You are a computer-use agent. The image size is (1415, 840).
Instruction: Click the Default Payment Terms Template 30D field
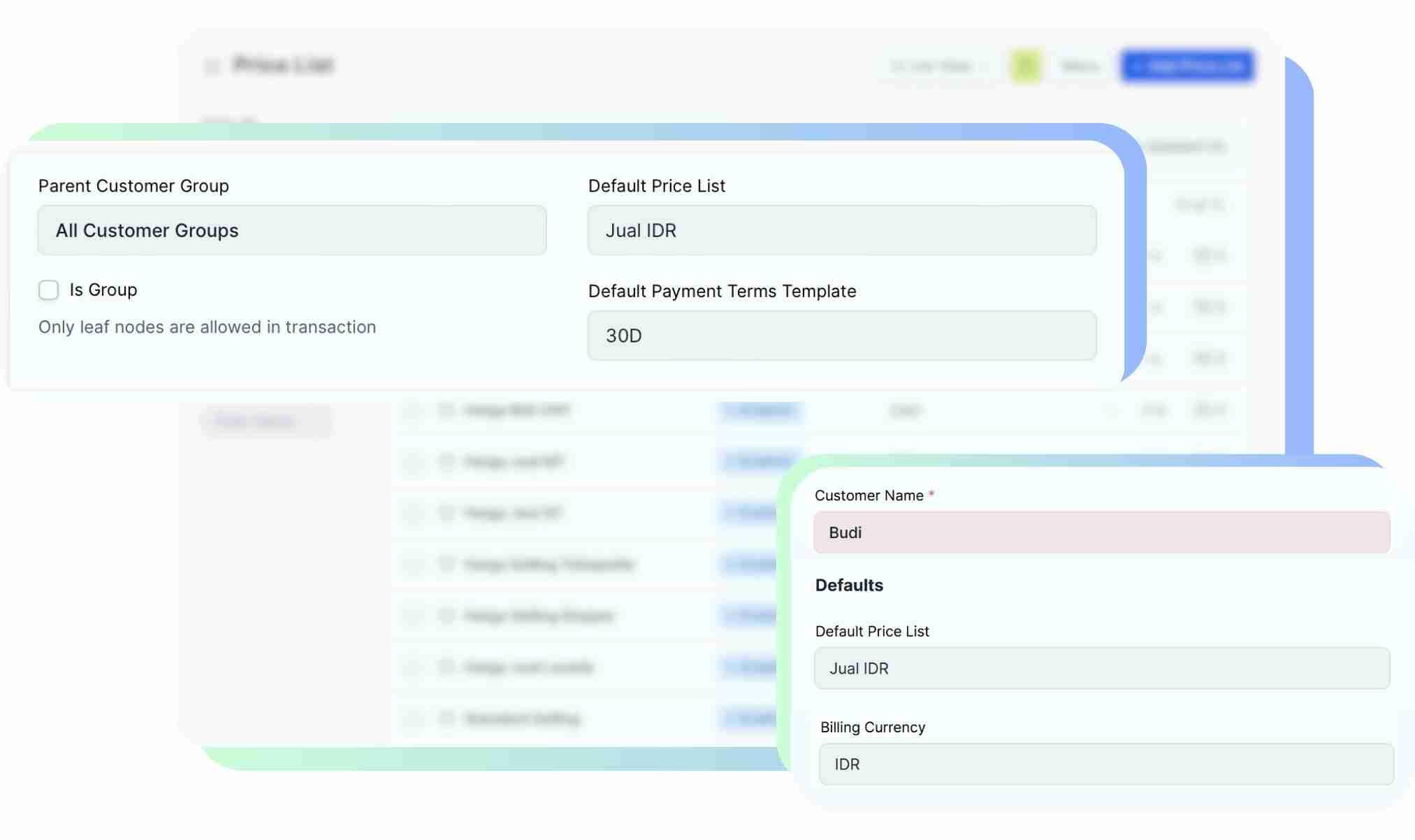coord(841,335)
